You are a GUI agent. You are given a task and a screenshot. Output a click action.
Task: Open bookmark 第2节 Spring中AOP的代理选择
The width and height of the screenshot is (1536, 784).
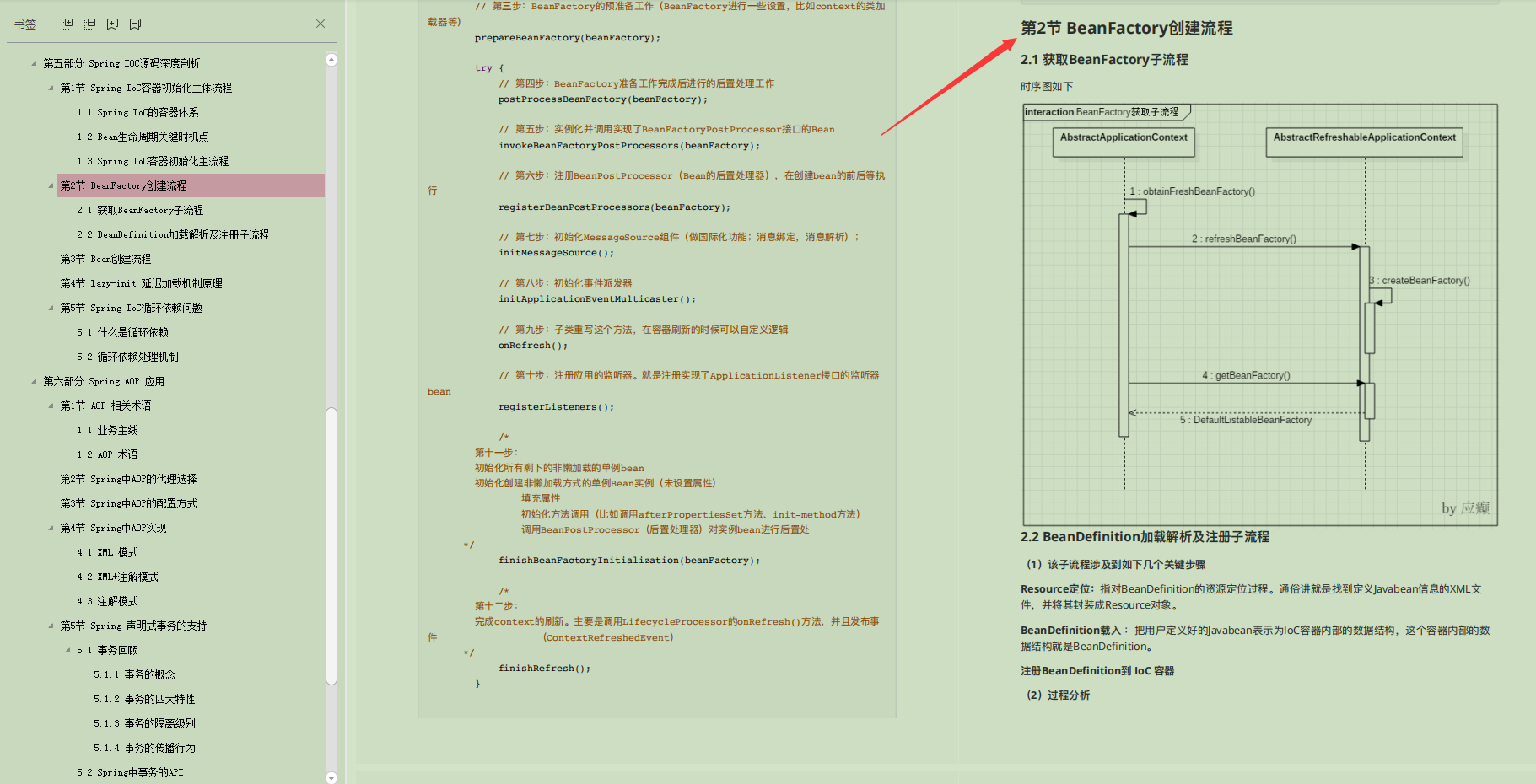point(128,479)
